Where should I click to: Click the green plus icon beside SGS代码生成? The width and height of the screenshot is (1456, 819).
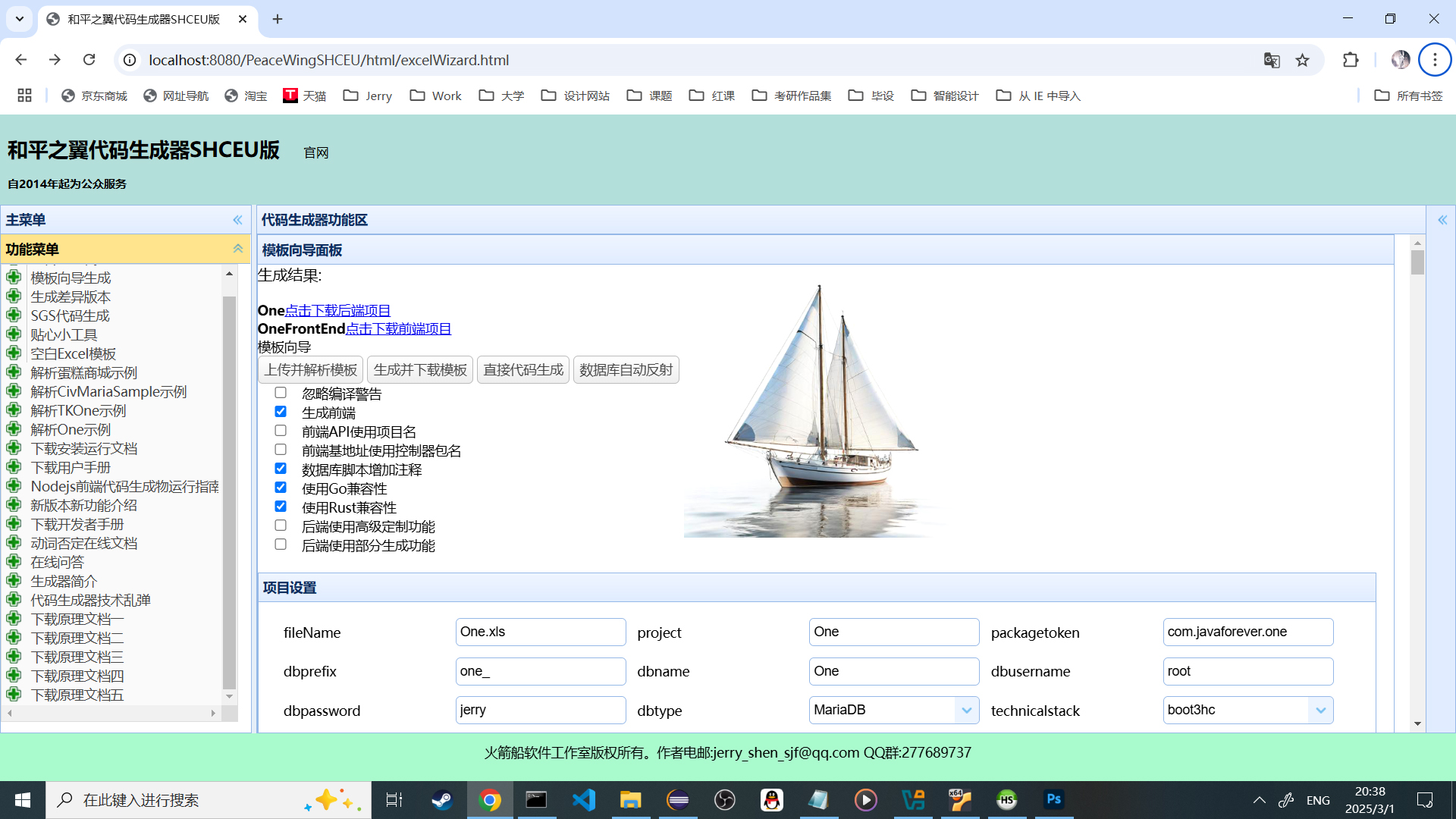click(14, 315)
